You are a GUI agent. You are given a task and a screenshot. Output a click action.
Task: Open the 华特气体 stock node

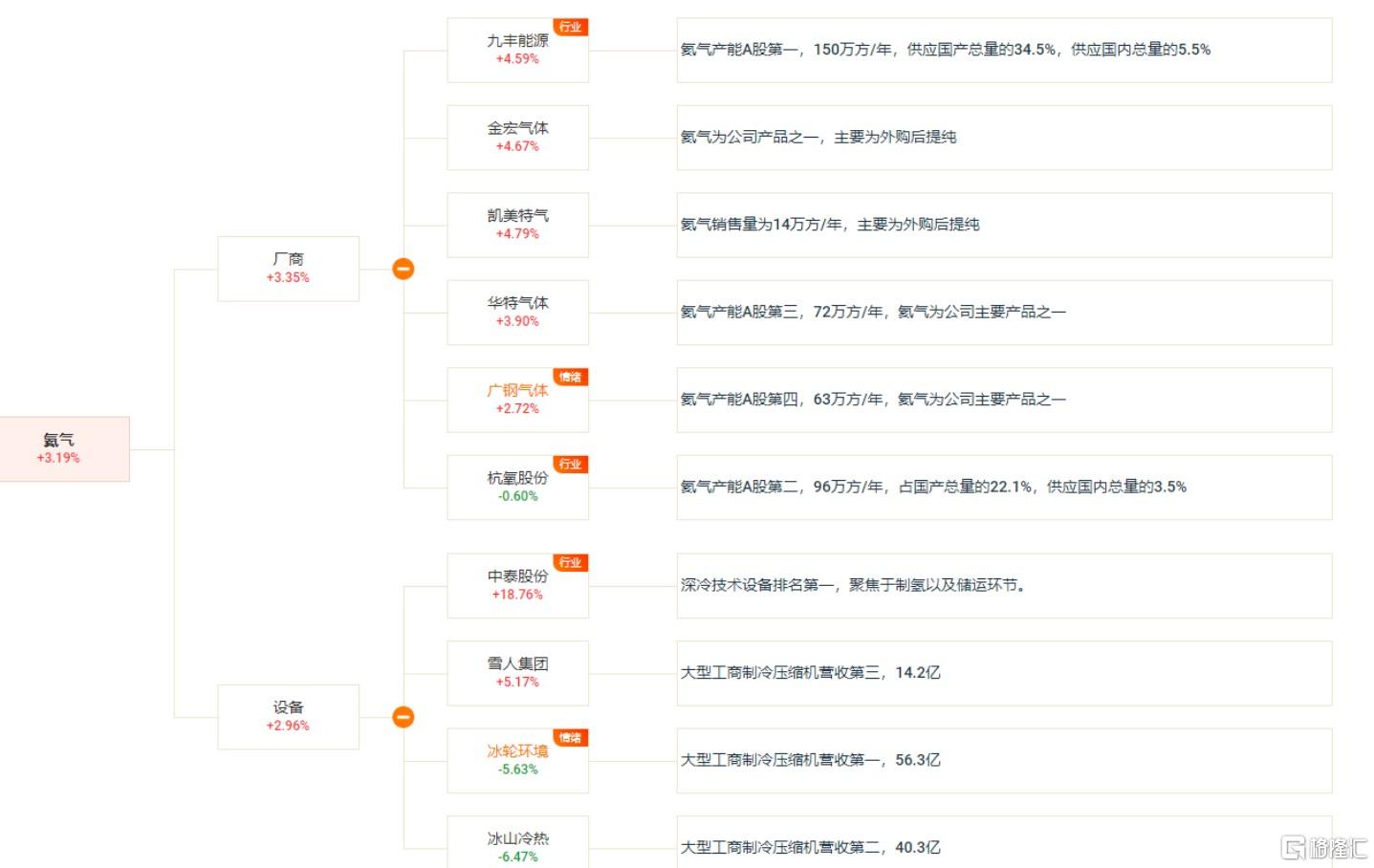coord(517,313)
